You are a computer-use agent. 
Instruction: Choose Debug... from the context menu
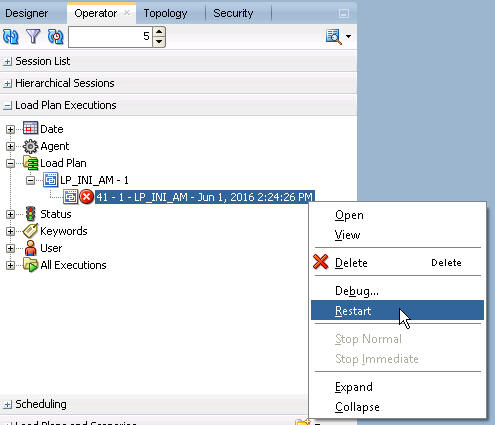(x=397, y=291)
